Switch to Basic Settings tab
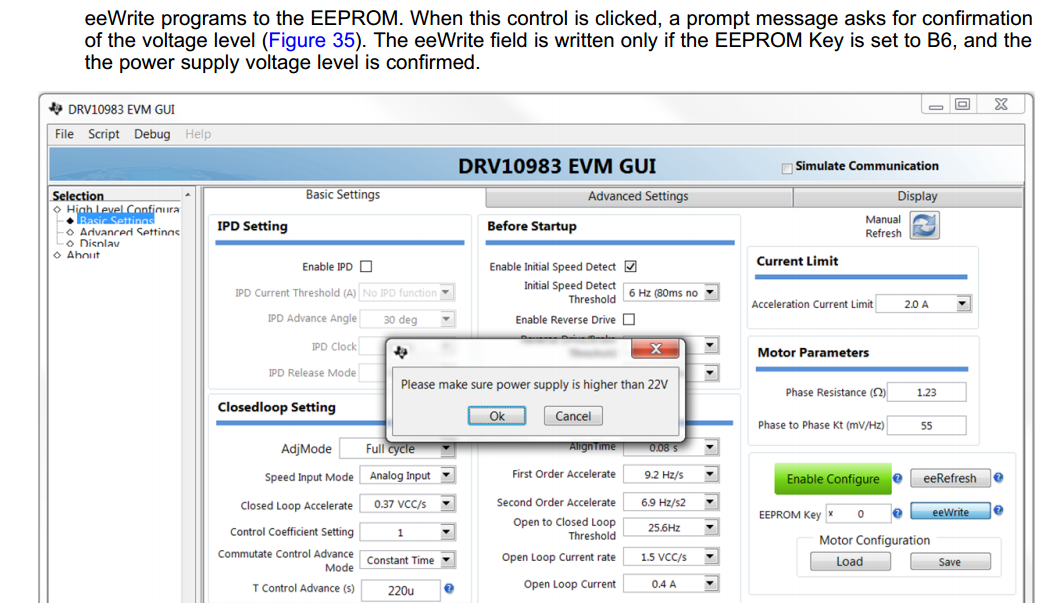 pos(343,195)
